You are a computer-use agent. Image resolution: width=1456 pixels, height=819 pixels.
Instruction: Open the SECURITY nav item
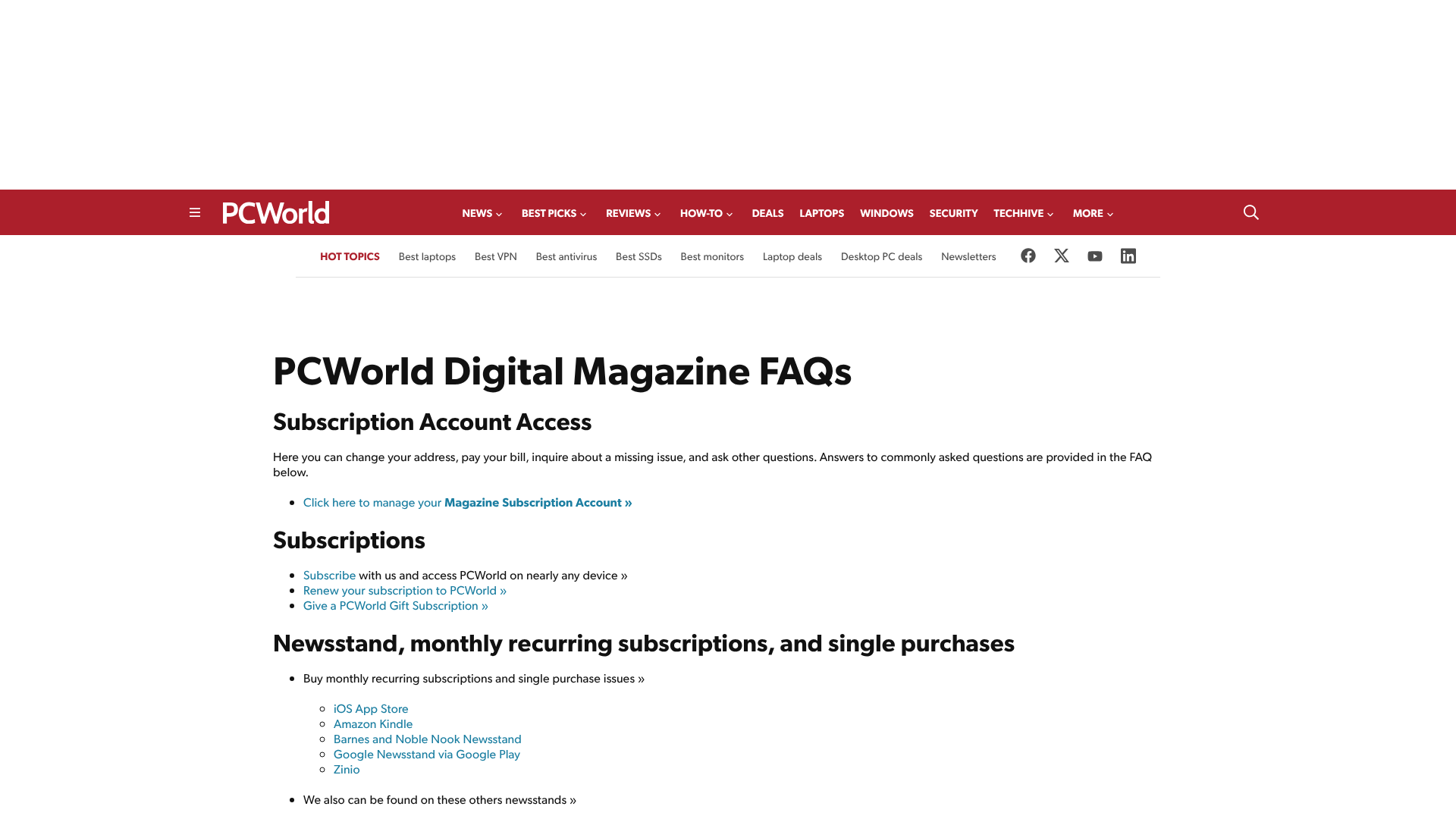[953, 214]
